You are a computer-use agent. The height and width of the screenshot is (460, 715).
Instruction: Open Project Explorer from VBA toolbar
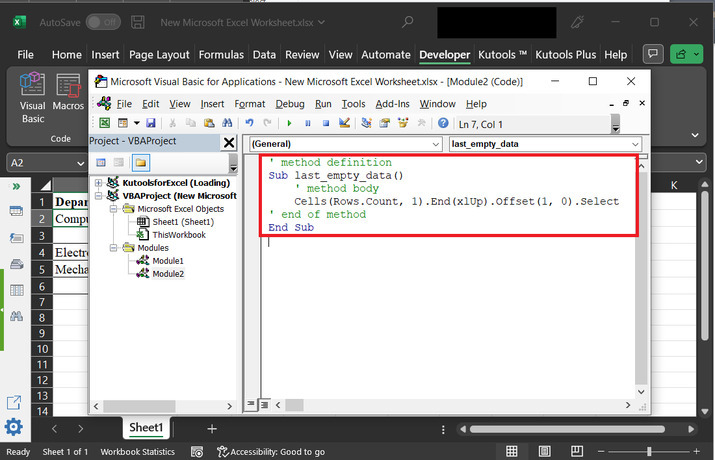[x=366, y=123]
